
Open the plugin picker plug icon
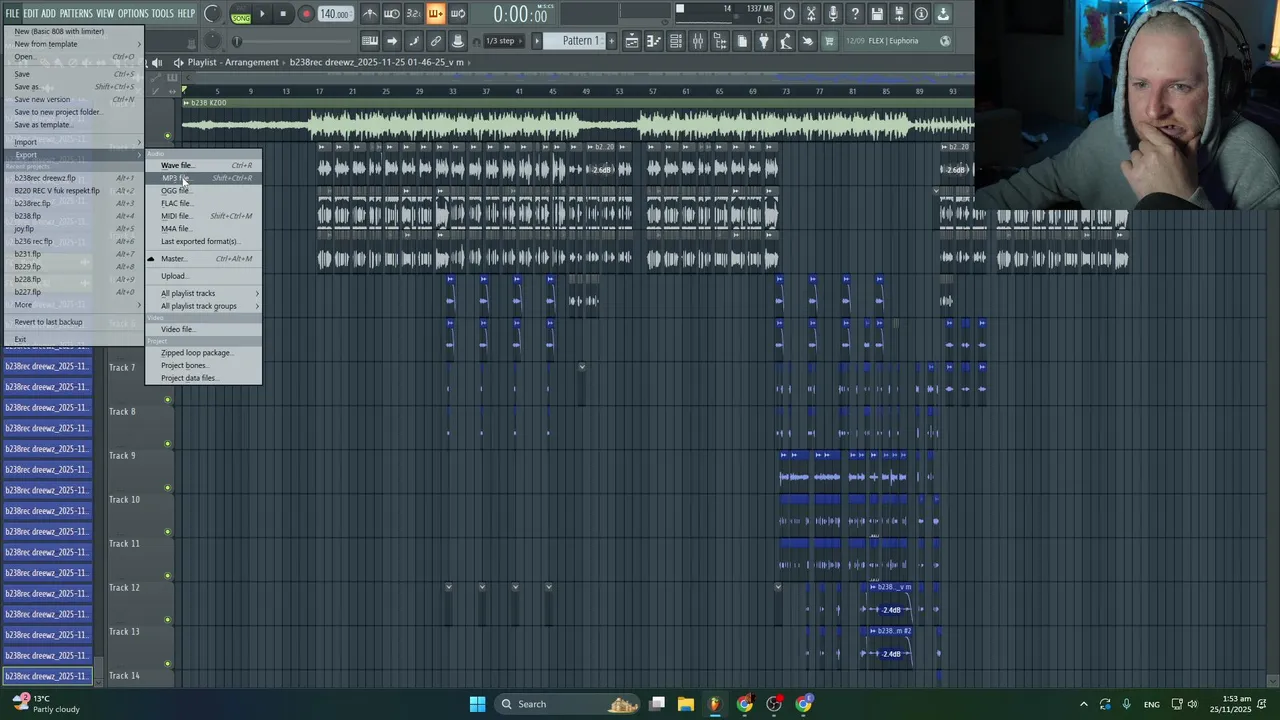click(x=764, y=41)
